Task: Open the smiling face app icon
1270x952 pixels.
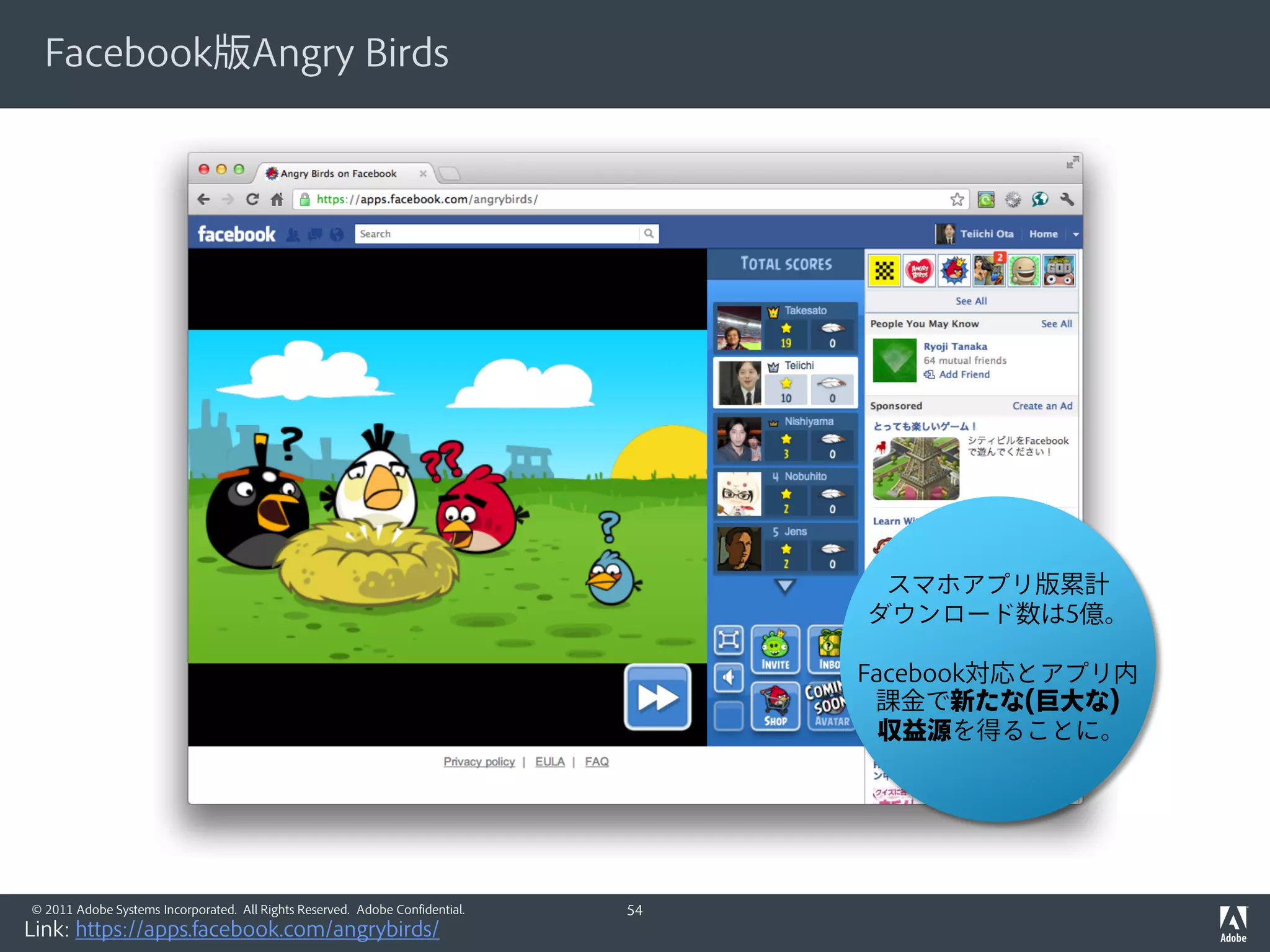Action: [1024, 271]
